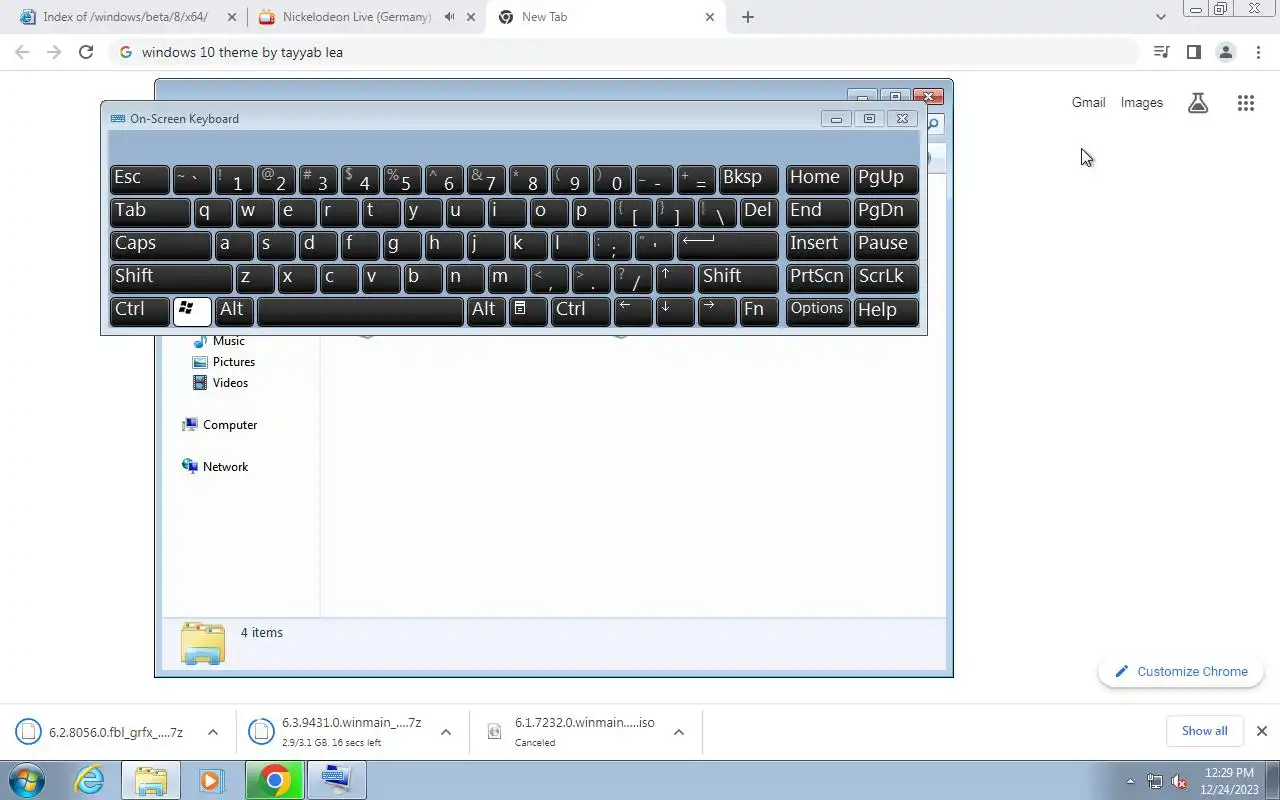
Task: Switch to Nickelodeon Live (Germany) tab
Action: (x=366, y=17)
